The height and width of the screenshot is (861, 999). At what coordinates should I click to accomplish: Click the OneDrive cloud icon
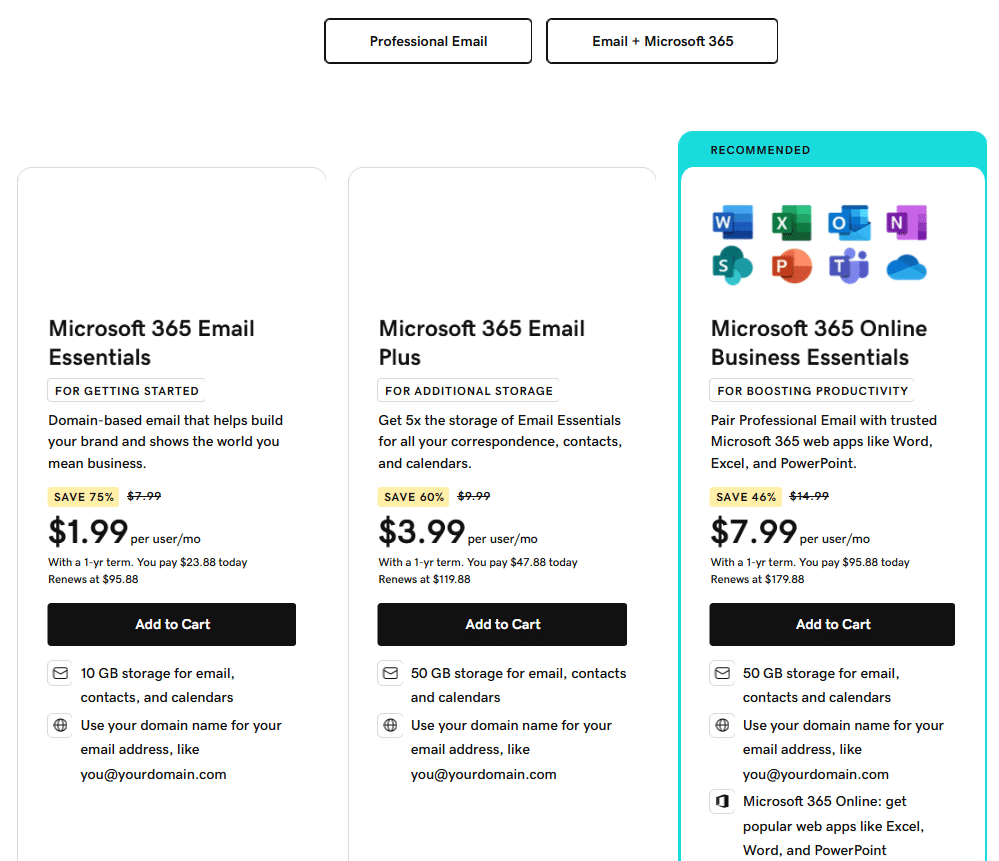[907, 267]
